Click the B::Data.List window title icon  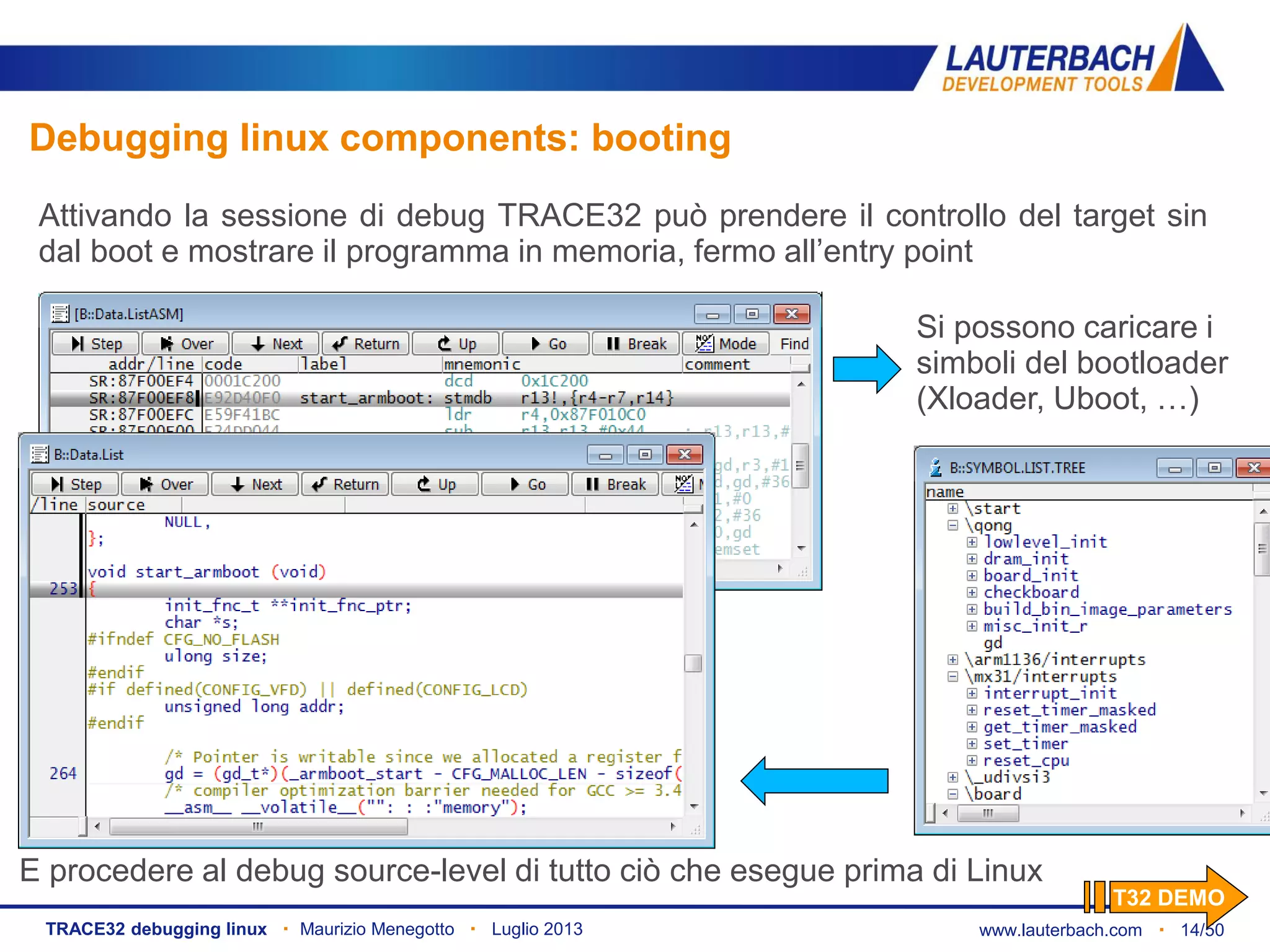pyautogui.click(x=40, y=454)
